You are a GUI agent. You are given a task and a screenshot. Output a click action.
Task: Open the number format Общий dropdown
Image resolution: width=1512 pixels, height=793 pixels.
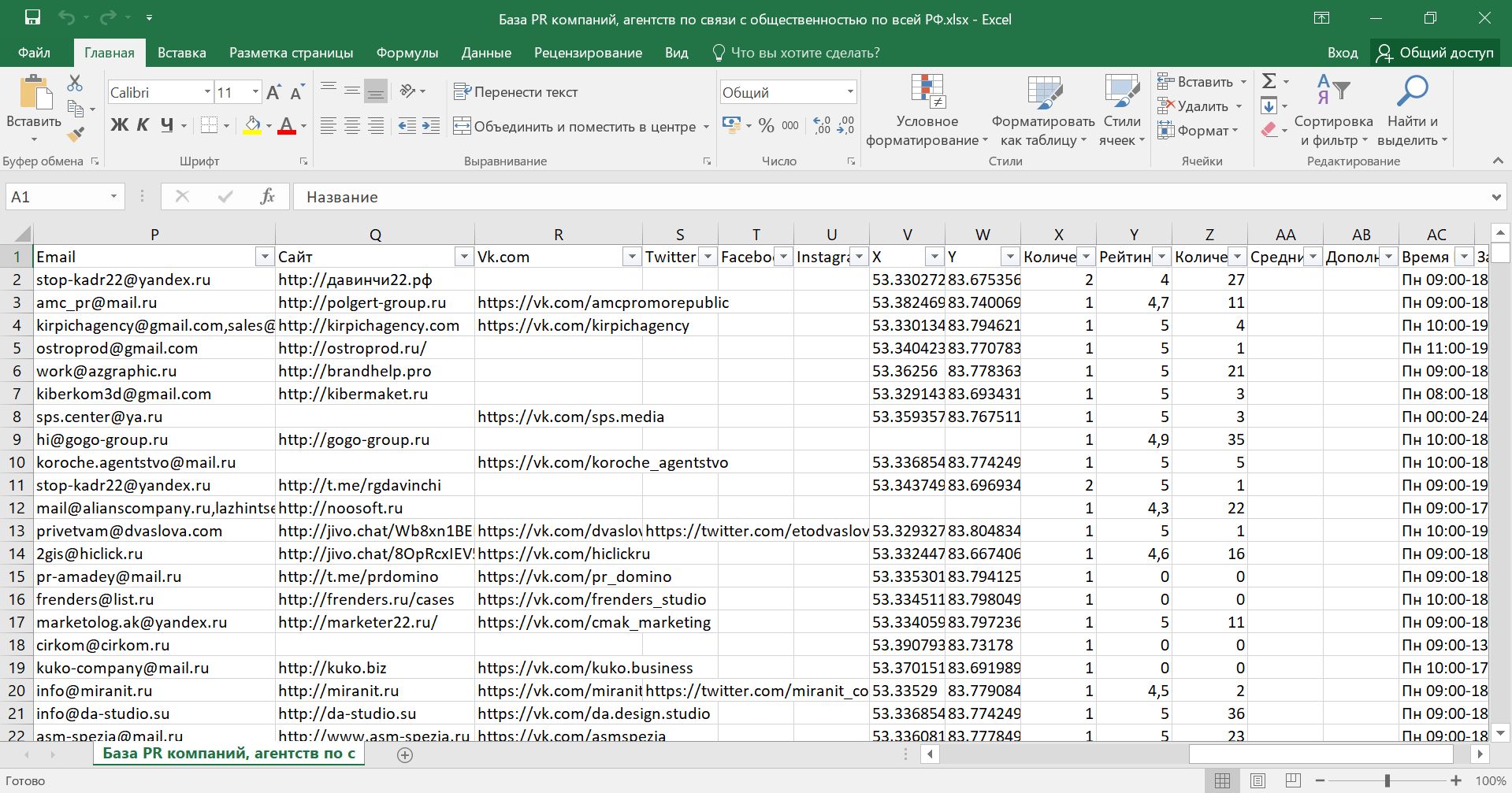[849, 92]
